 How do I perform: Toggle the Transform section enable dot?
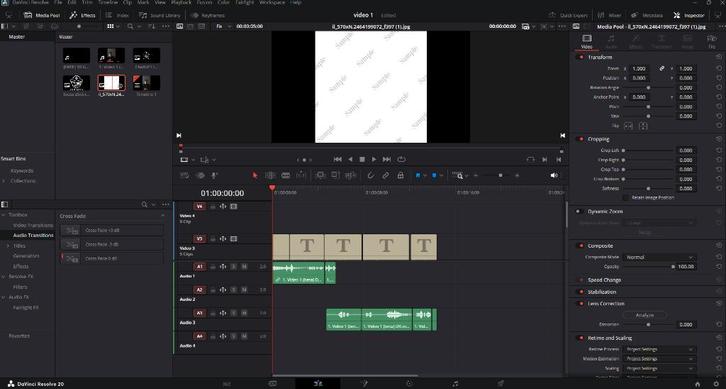pos(581,57)
